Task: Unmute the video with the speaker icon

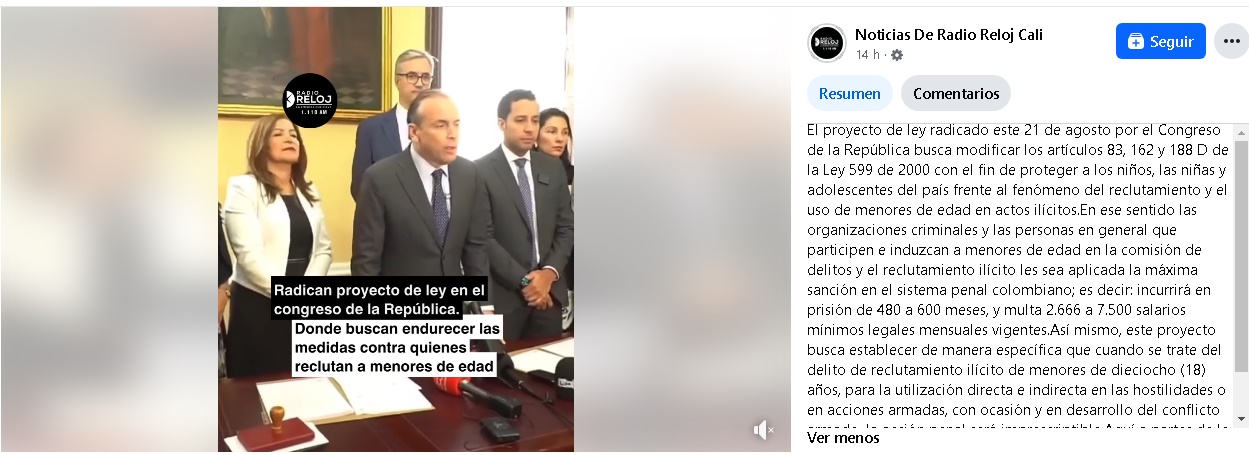Action: [764, 430]
